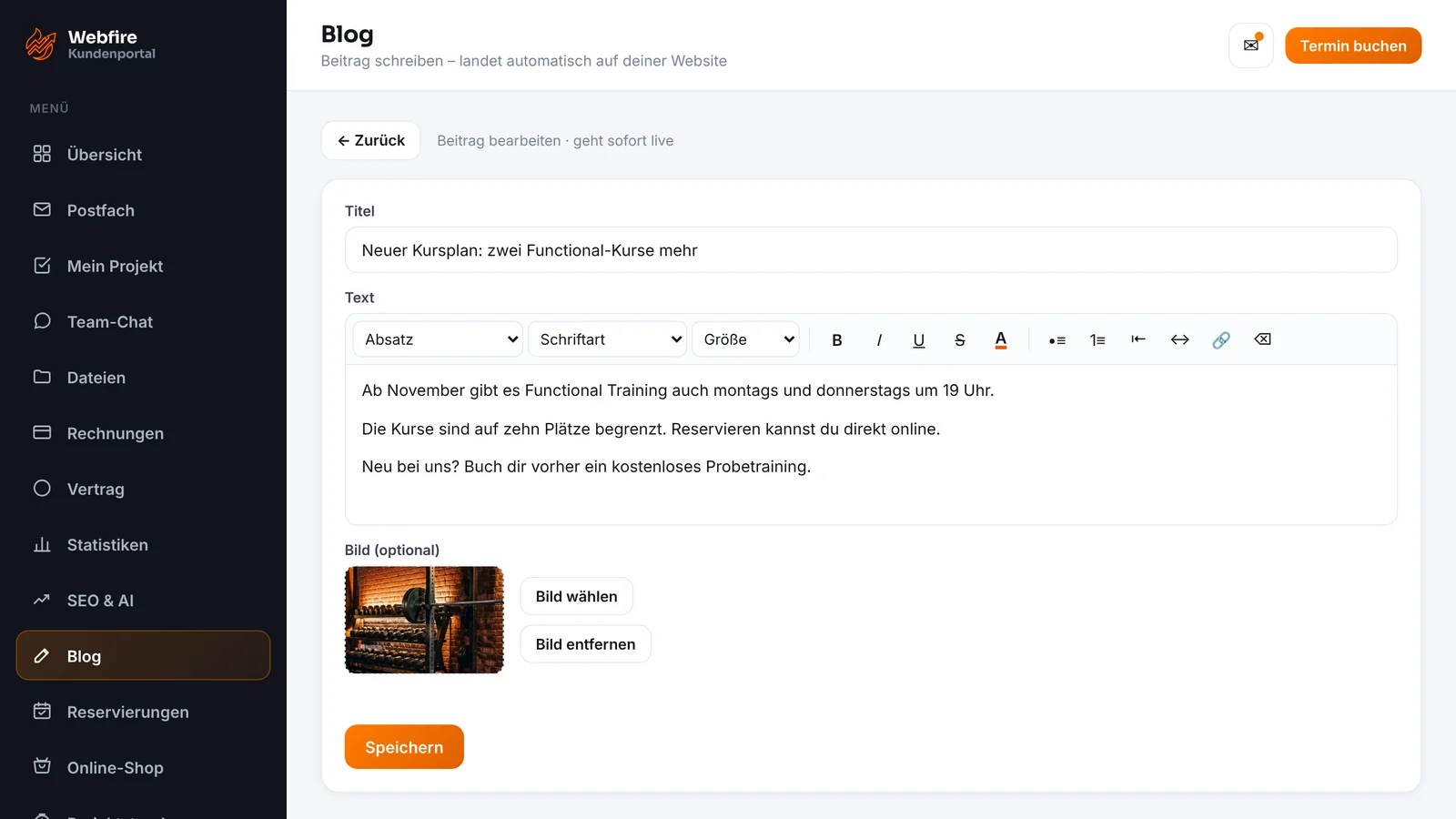Toggle underline formatting
The width and height of the screenshot is (1456, 819).
tap(919, 339)
